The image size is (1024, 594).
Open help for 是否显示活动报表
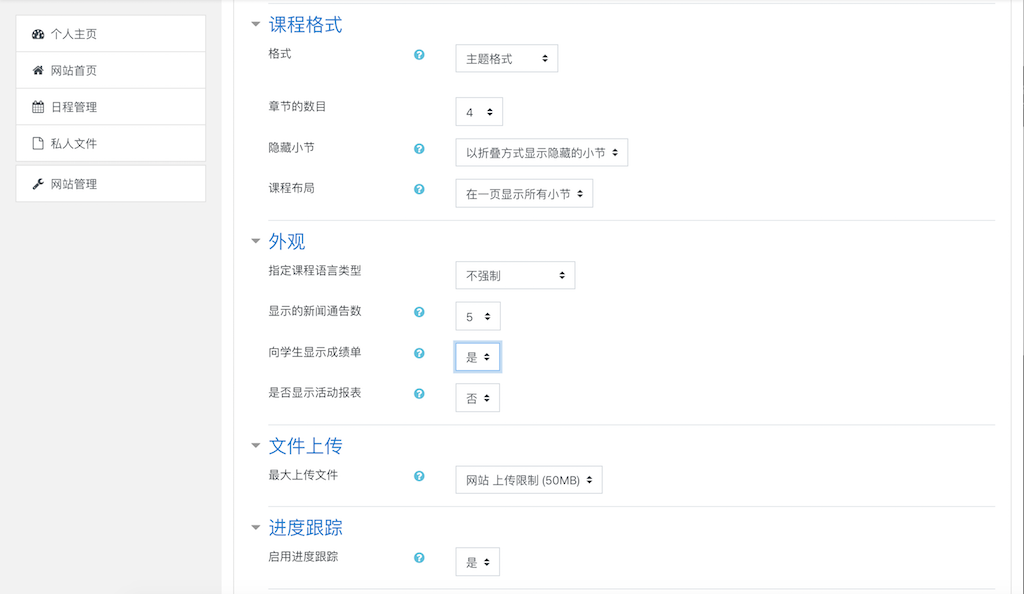tap(419, 394)
